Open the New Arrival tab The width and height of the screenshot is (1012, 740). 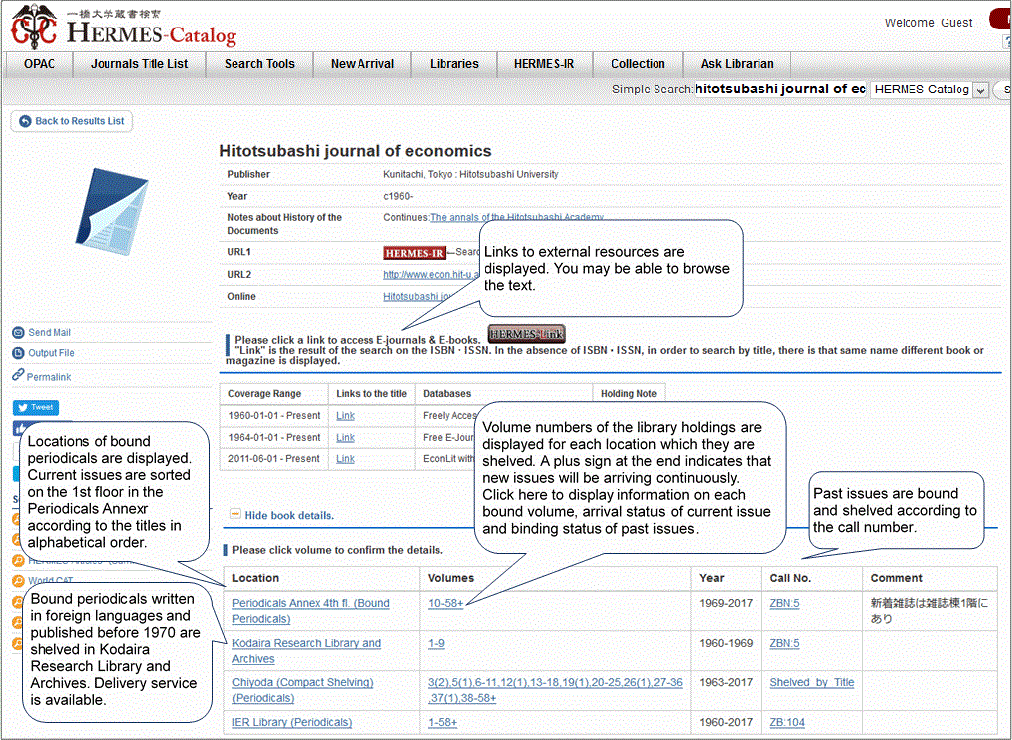click(362, 64)
